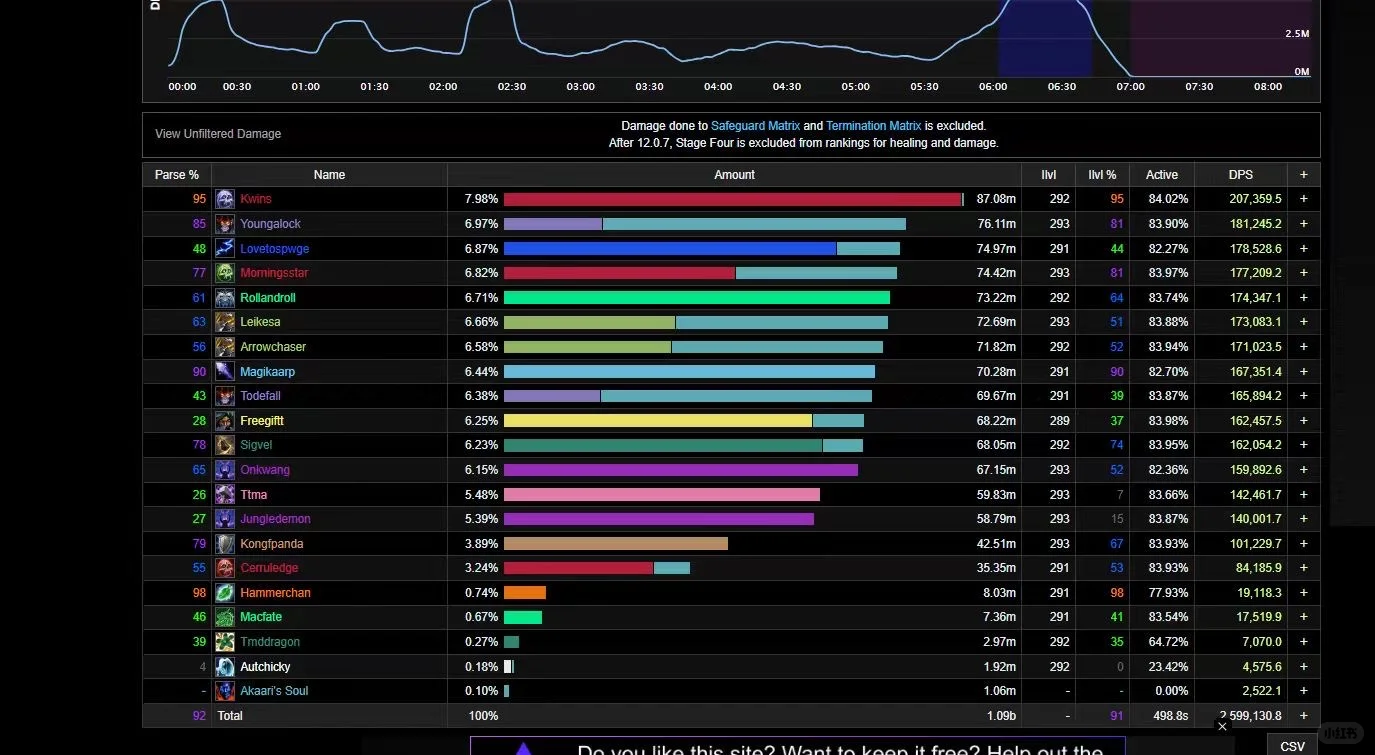The height and width of the screenshot is (755, 1375).
Task: Expand Morningsstar row with plus button
Action: click(x=1303, y=273)
